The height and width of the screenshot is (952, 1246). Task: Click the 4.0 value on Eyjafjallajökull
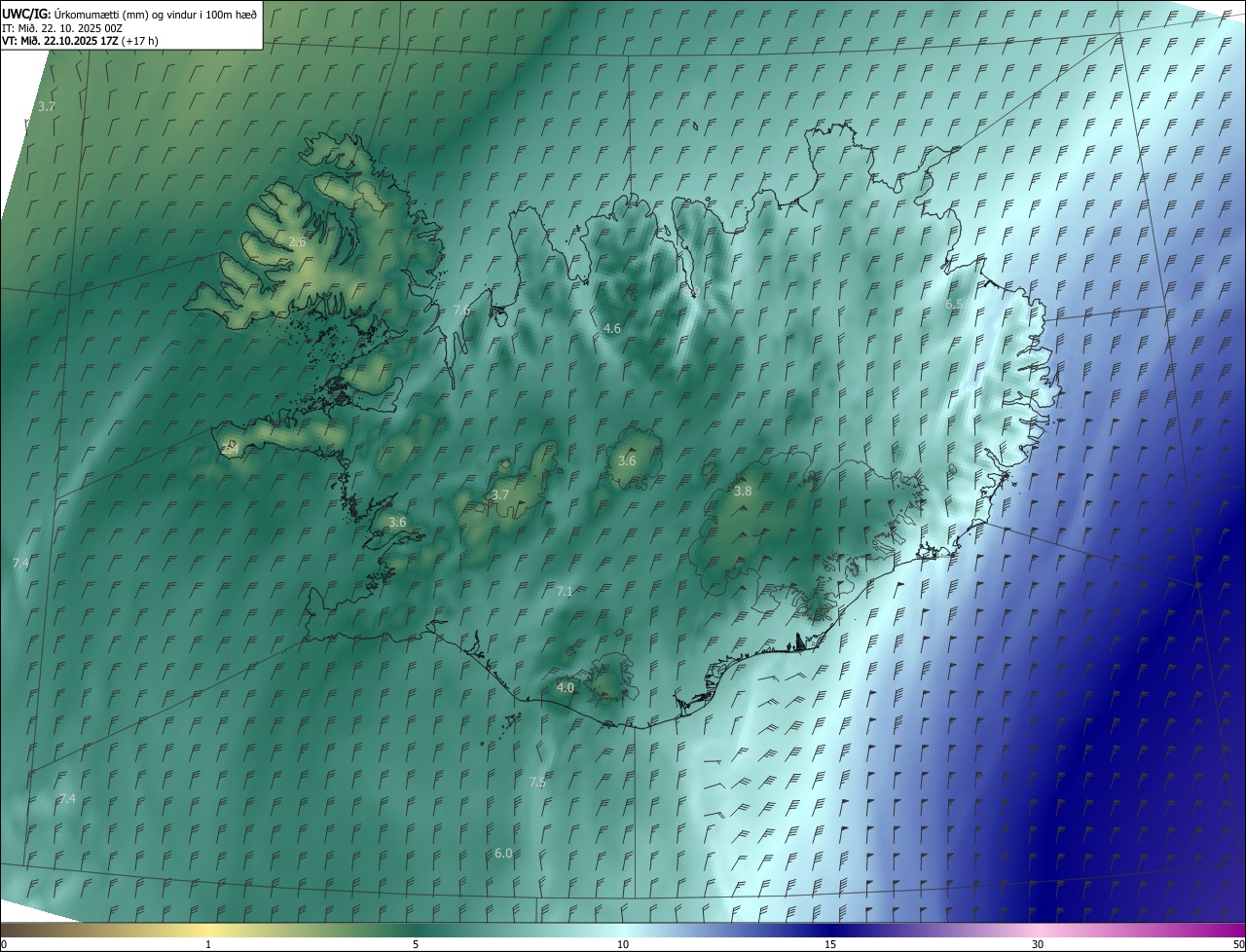point(566,687)
